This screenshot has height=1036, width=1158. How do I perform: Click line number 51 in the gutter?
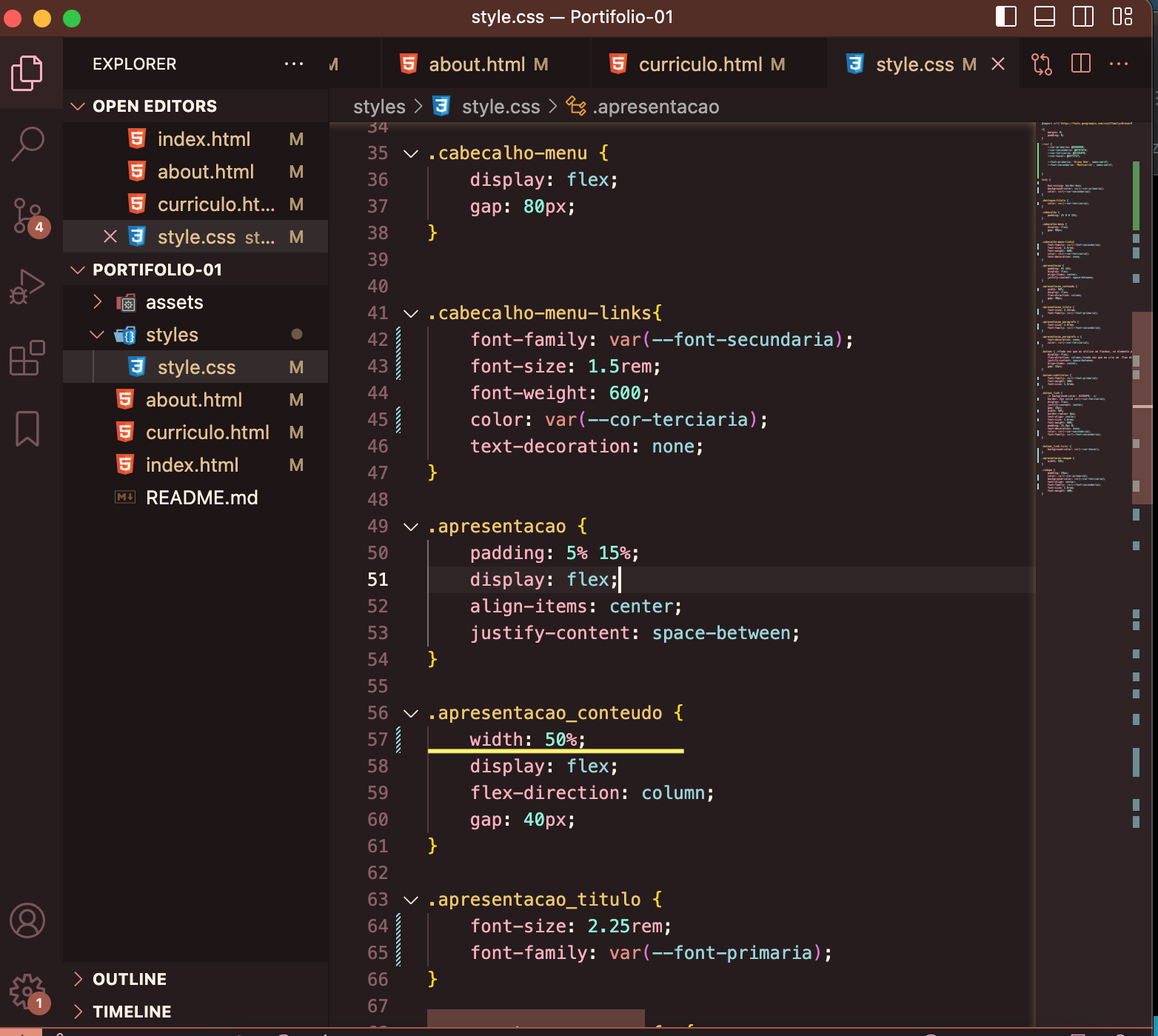pyautogui.click(x=378, y=580)
